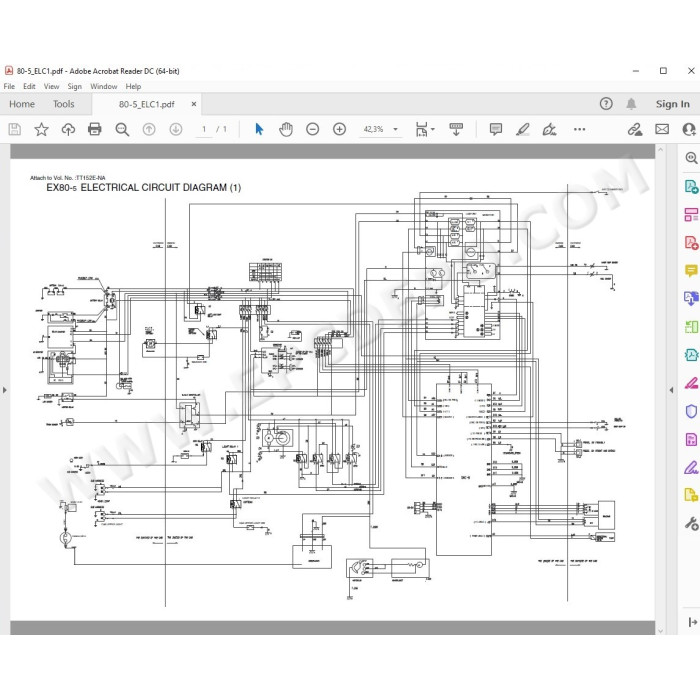Click the page number input field
The width and height of the screenshot is (700, 700).
[204, 129]
